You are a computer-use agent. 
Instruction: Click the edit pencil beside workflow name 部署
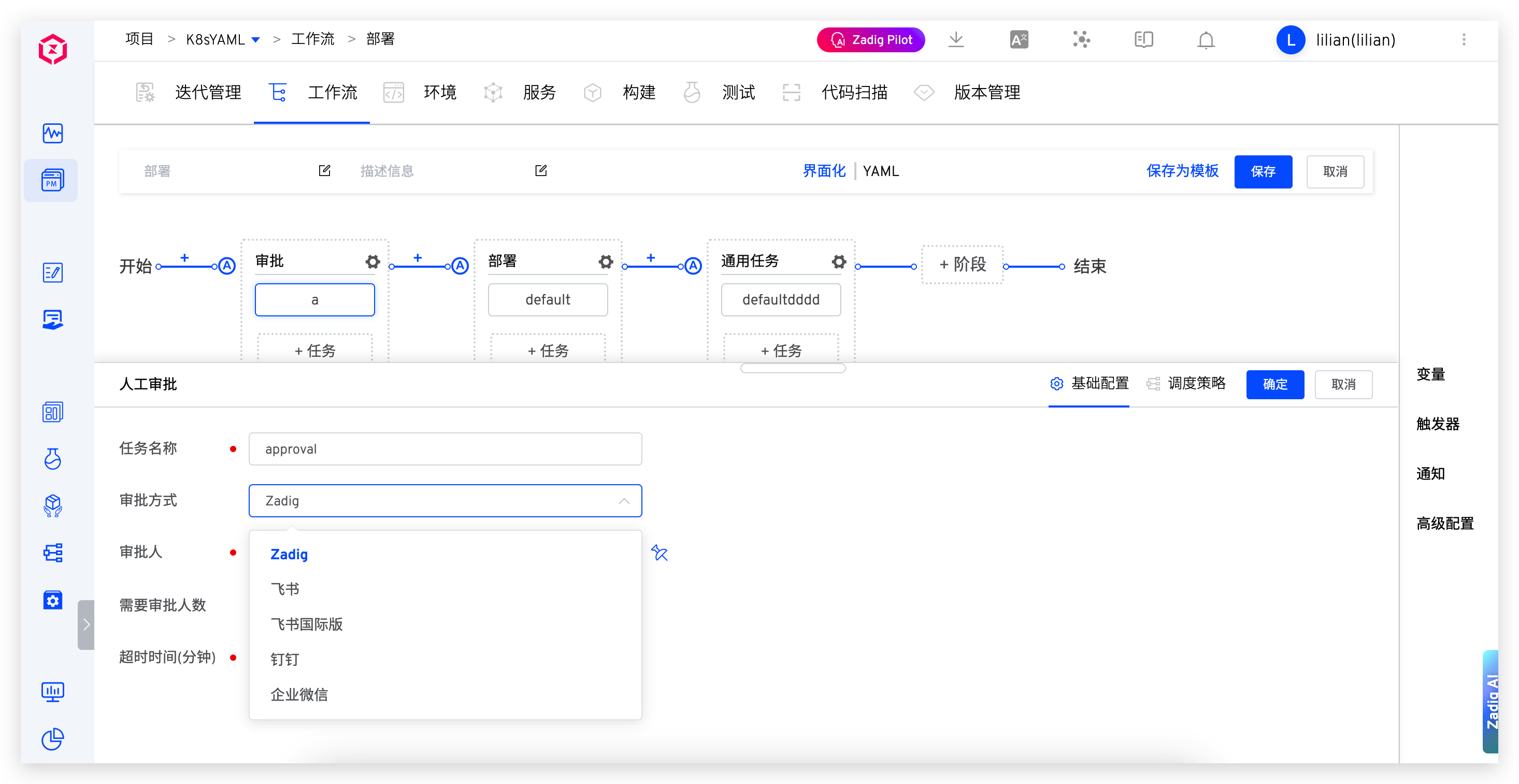coord(324,170)
